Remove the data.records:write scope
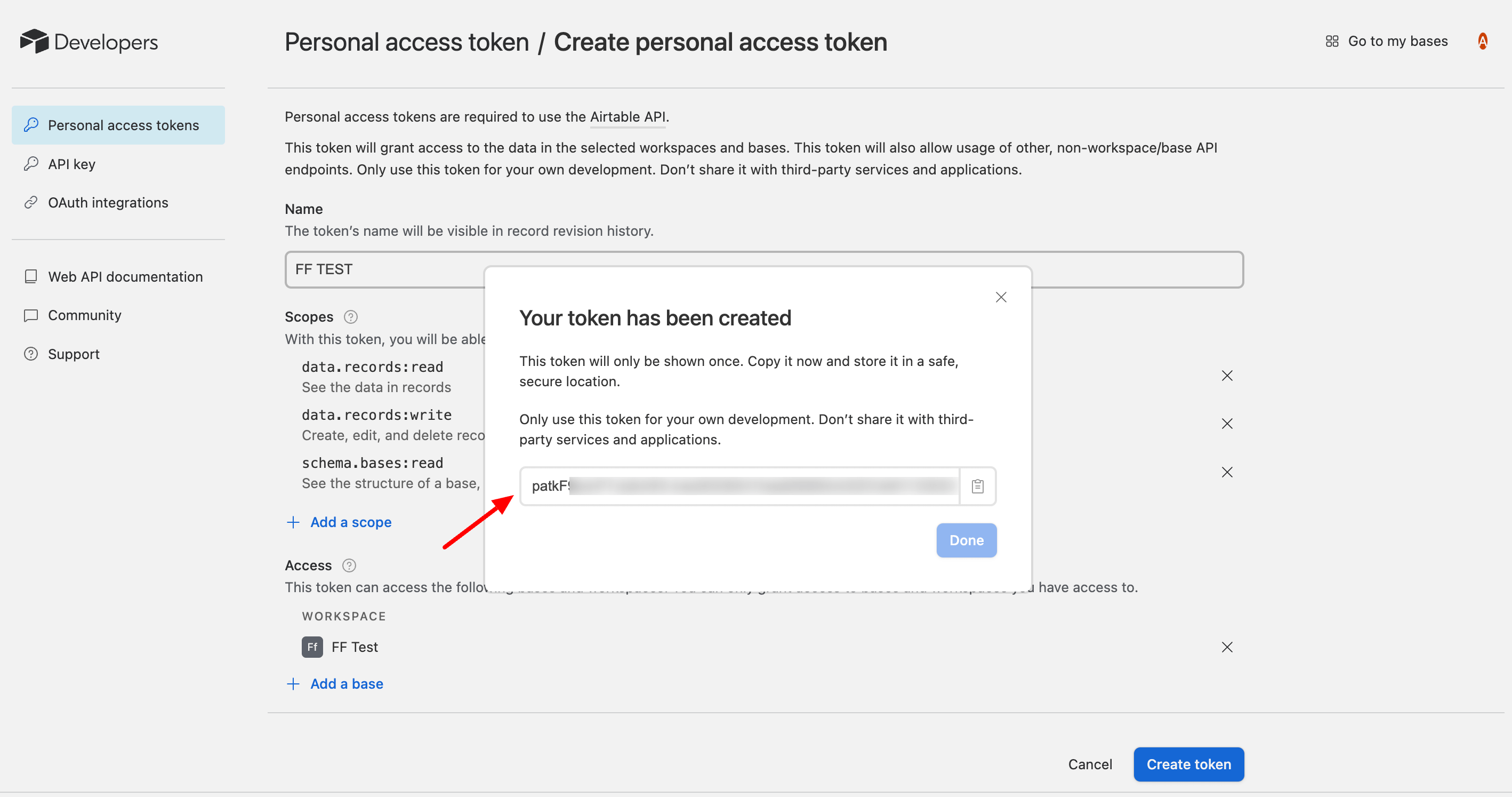1512x797 pixels. click(1227, 424)
